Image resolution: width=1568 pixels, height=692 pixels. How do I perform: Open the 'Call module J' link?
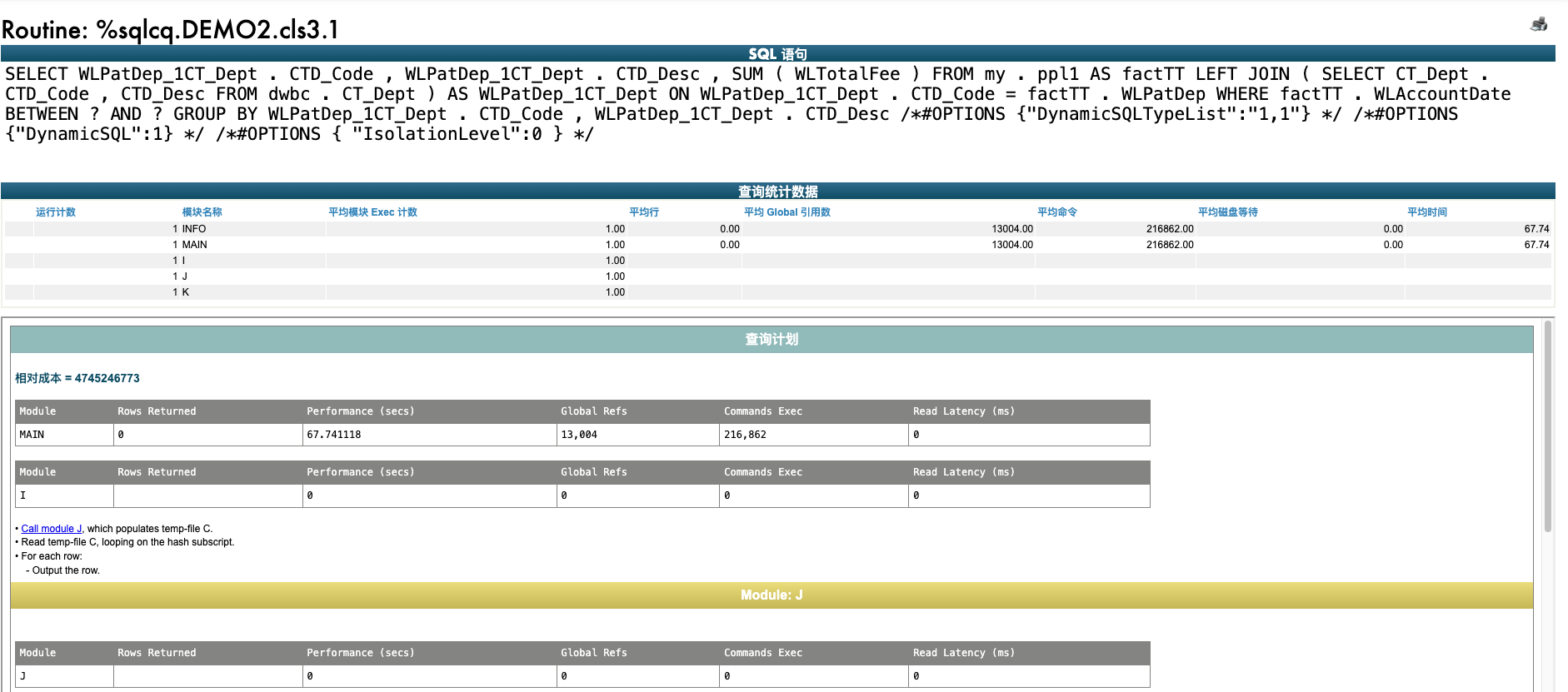click(x=51, y=529)
